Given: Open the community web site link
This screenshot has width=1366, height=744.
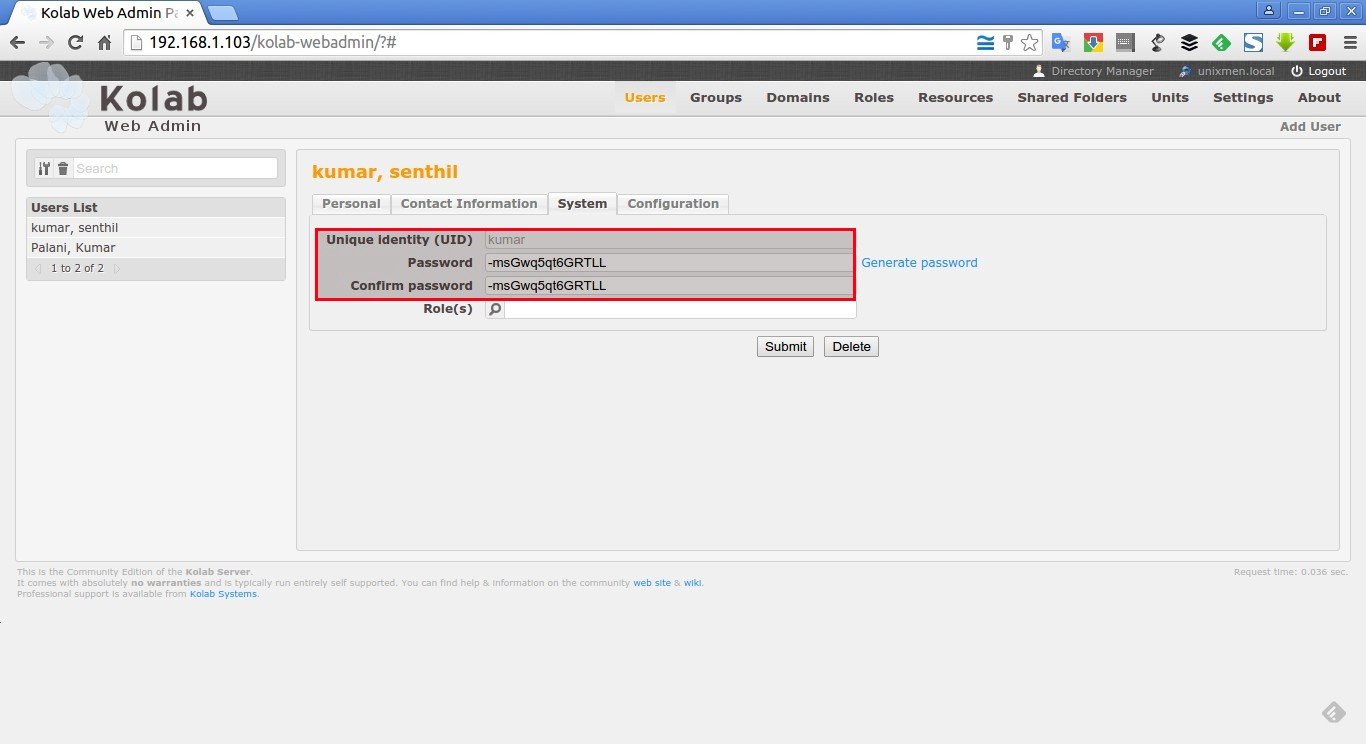Looking at the screenshot, I should pos(652,583).
